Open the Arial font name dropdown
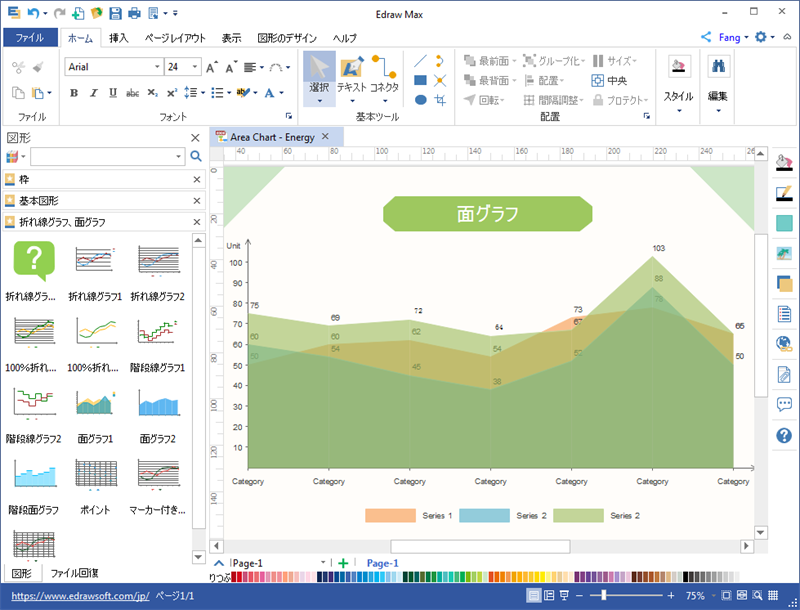The width and height of the screenshot is (800, 610). pos(157,67)
